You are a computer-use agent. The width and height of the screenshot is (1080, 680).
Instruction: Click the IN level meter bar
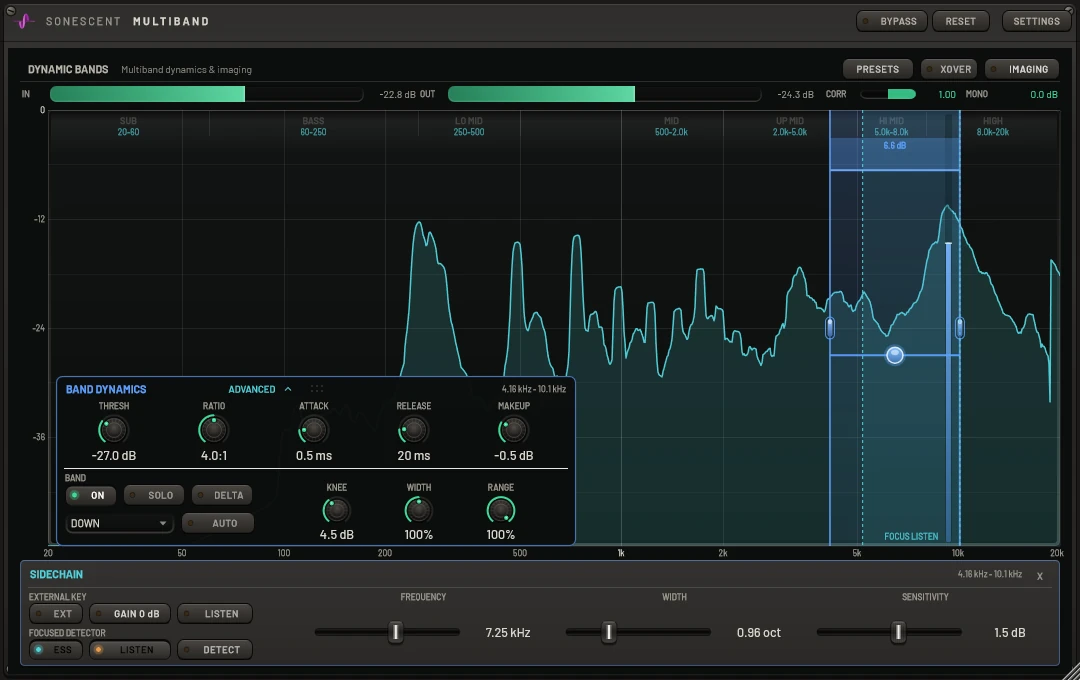[x=206, y=94]
